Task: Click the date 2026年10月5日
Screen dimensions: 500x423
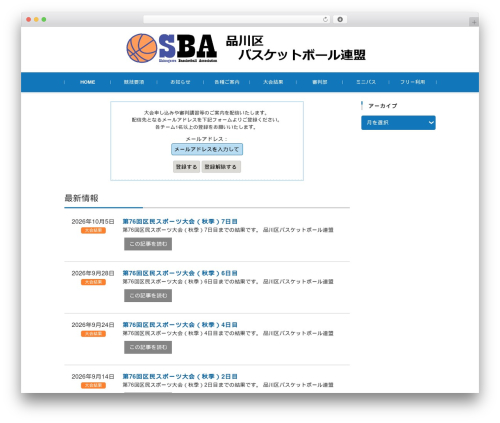Action: (x=93, y=222)
